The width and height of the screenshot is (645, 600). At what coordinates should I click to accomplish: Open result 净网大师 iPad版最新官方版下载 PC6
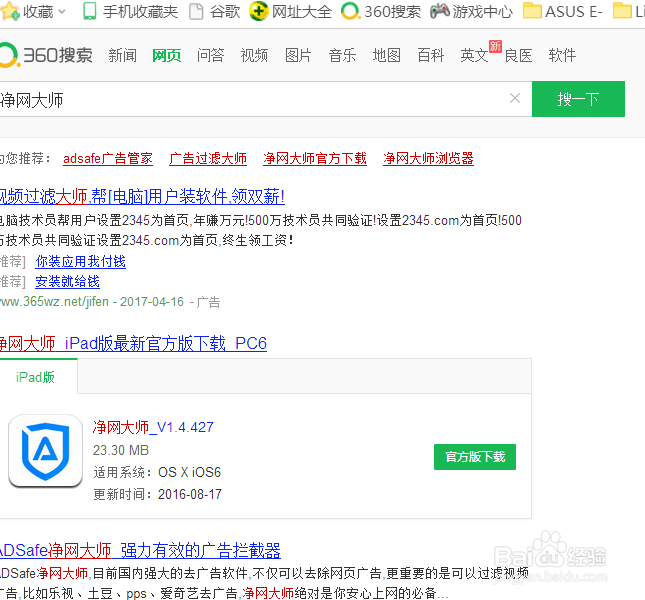[133, 343]
